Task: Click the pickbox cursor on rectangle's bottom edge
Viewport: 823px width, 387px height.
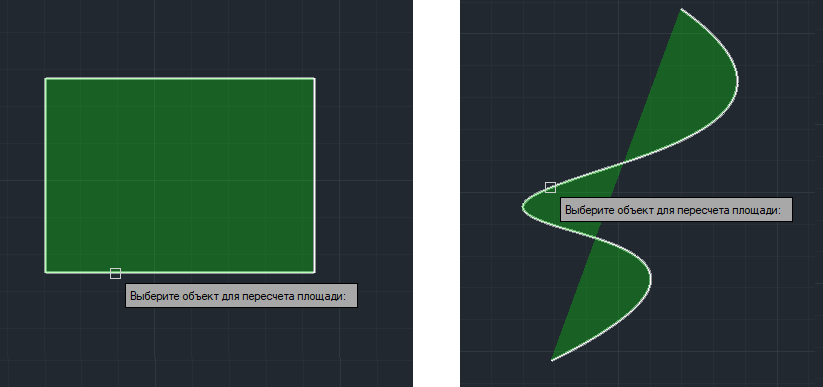Action: [115, 273]
